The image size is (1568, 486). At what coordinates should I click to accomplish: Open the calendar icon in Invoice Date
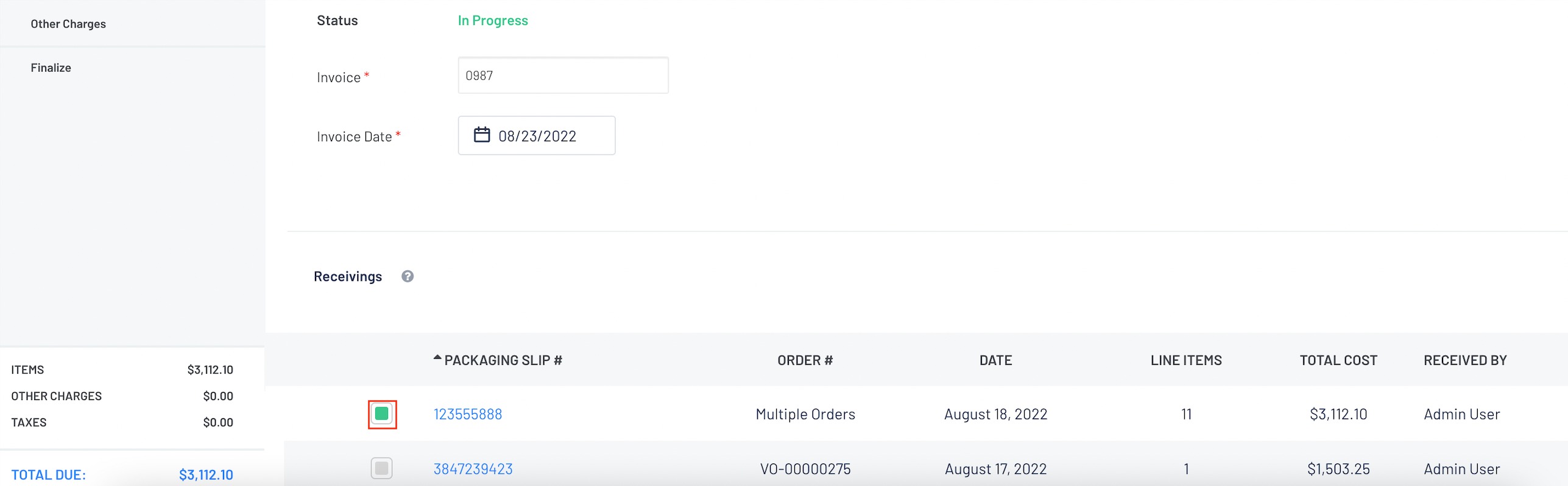482,135
